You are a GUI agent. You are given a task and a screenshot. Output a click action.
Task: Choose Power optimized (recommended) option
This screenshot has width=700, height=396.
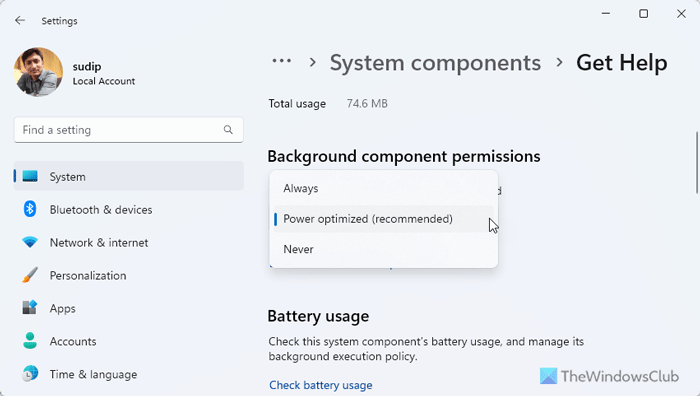coord(383,219)
